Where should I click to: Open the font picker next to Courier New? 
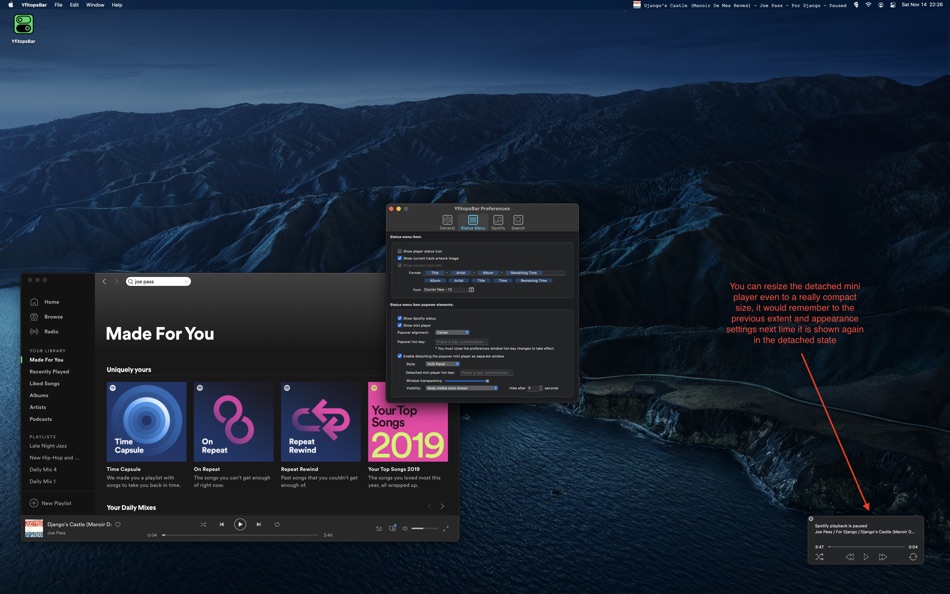point(471,290)
